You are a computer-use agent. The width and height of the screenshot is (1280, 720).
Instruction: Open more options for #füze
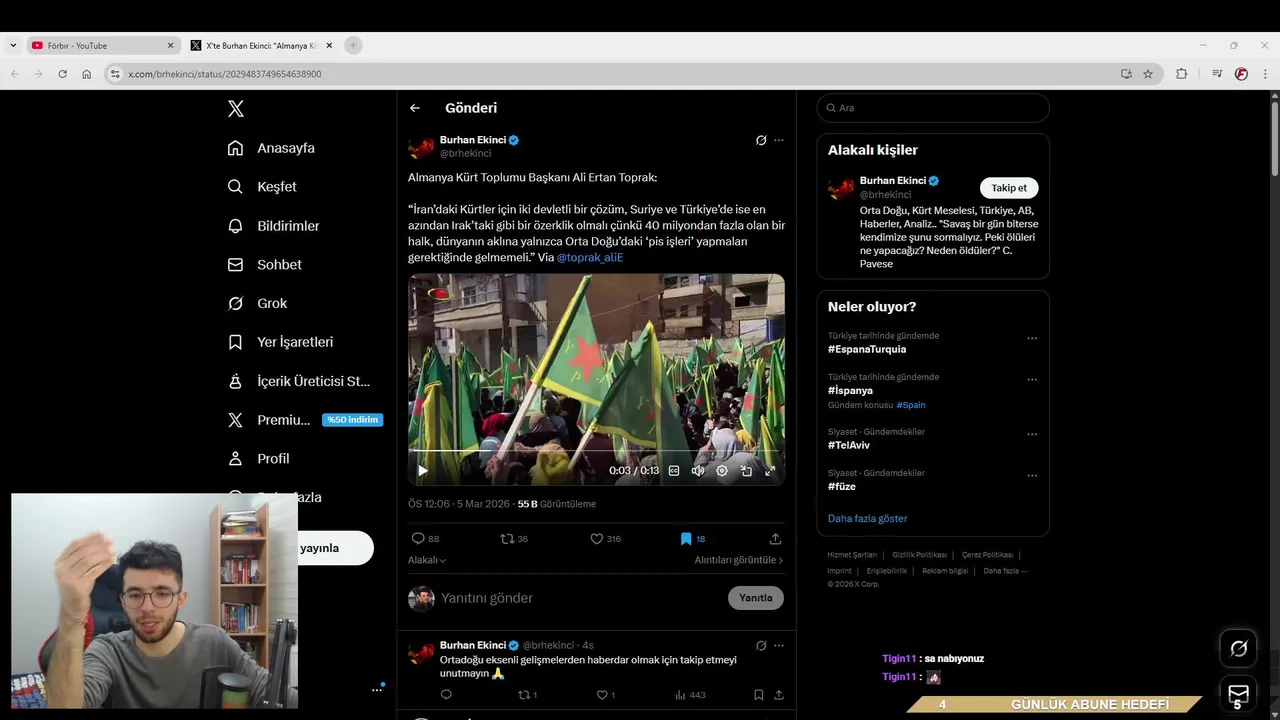(1032, 476)
